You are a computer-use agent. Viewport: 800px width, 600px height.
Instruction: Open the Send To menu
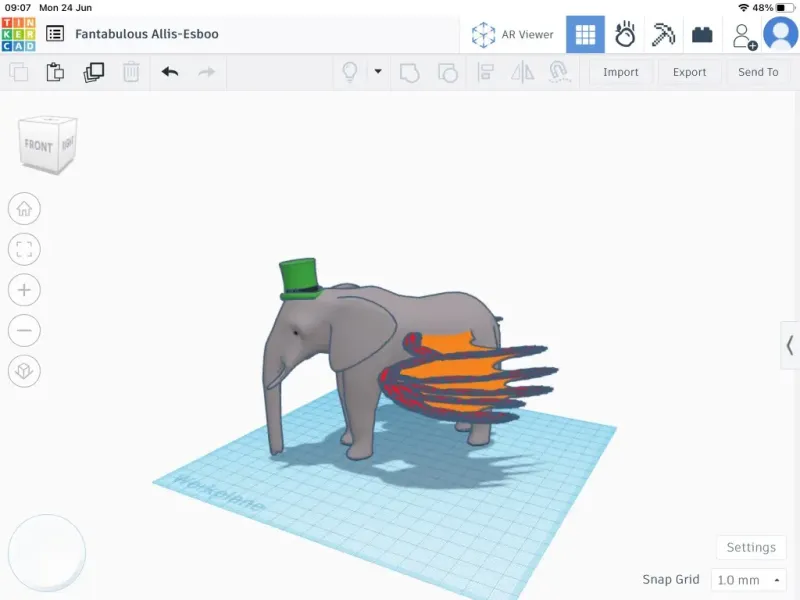click(x=758, y=72)
